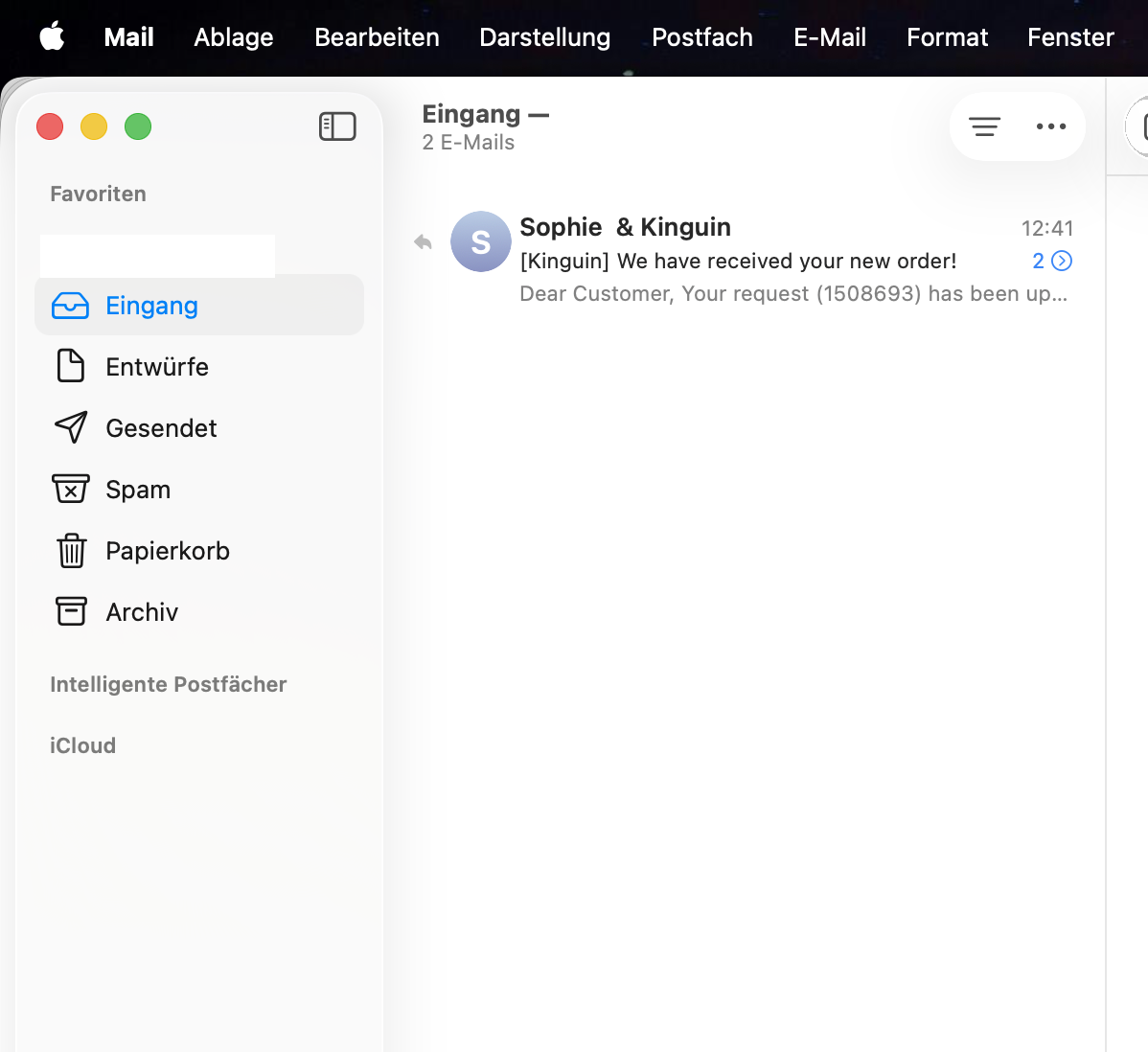Screen dimensions: 1148x1052
Task: Click the iCloud section header
Action: click(x=82, y=745)
